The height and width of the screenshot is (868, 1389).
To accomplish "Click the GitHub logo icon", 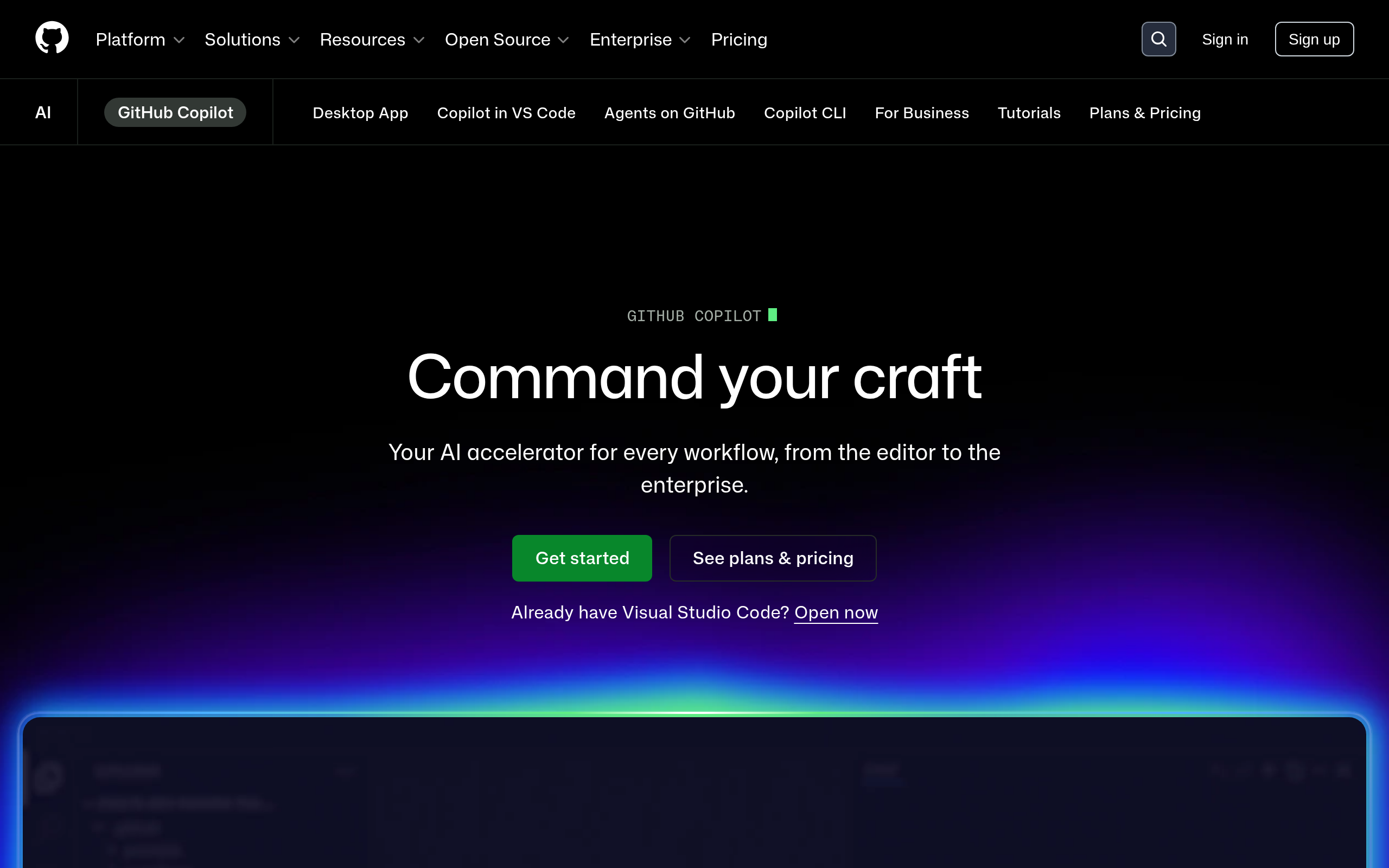I will [52, 38].
